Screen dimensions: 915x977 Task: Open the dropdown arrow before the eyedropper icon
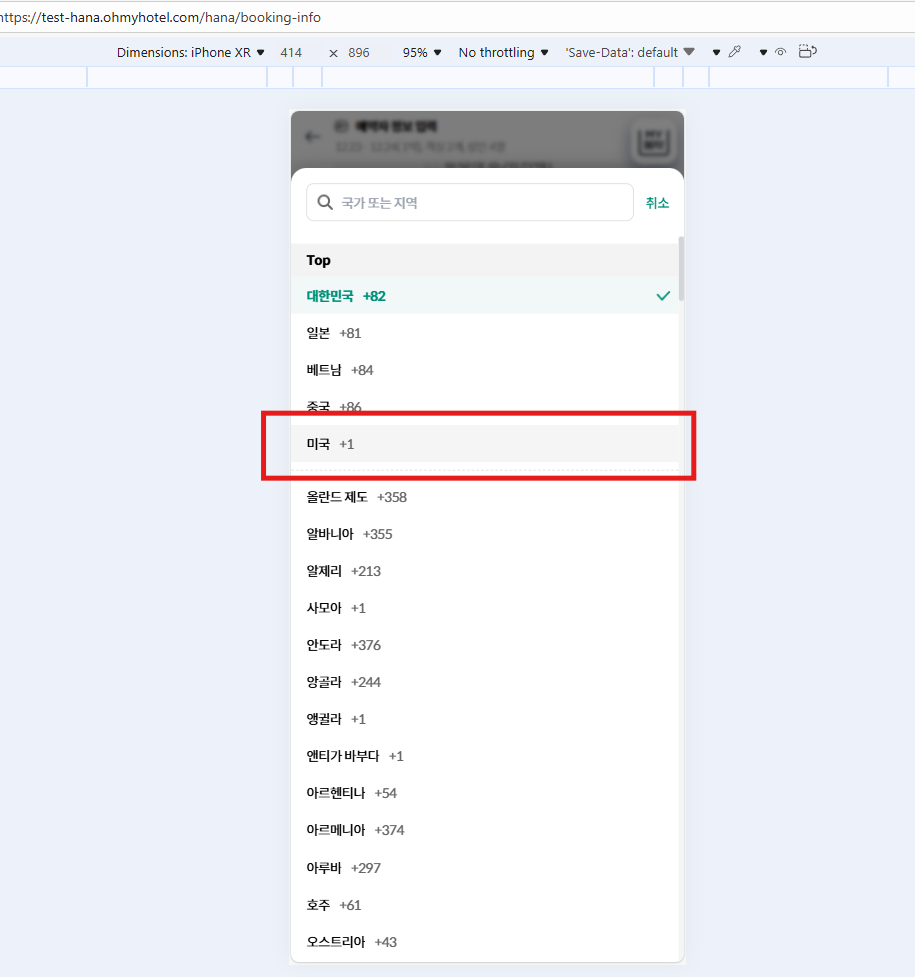click(x=716, y=52)
